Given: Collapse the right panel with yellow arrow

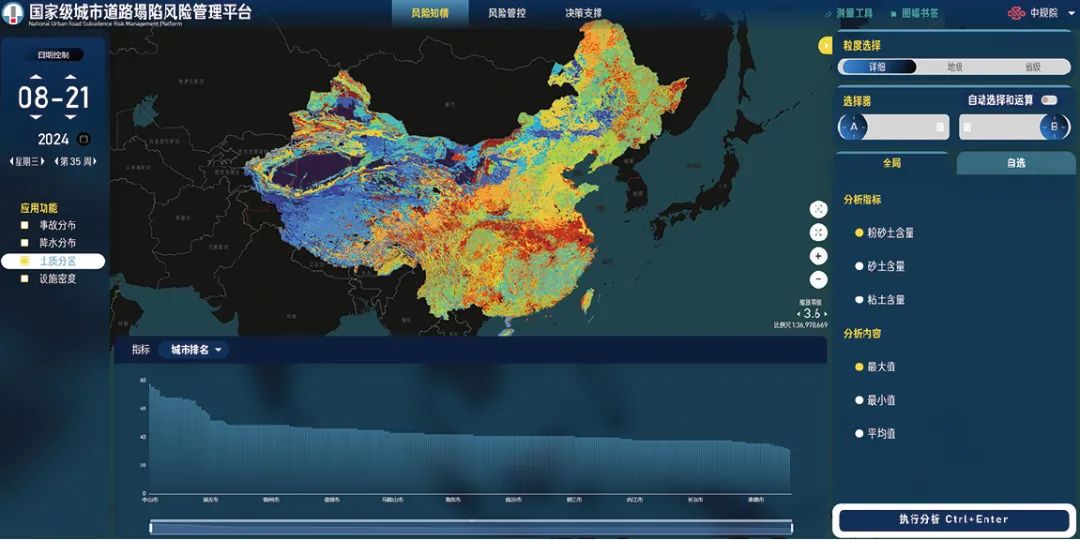Looking at the screenshot, I should point(824,45).
